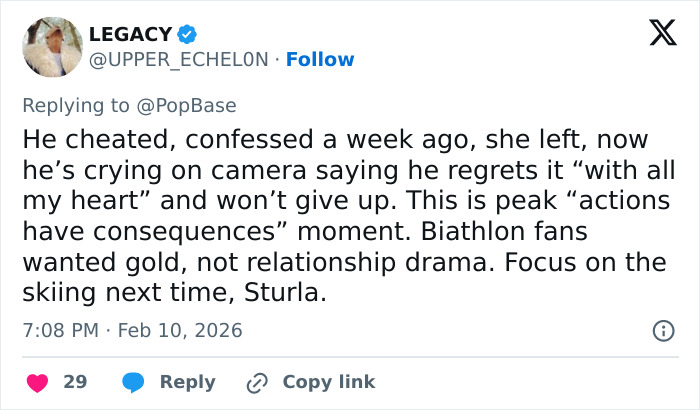
Task: Click the chain link copy icon
Action: (256, 382)
